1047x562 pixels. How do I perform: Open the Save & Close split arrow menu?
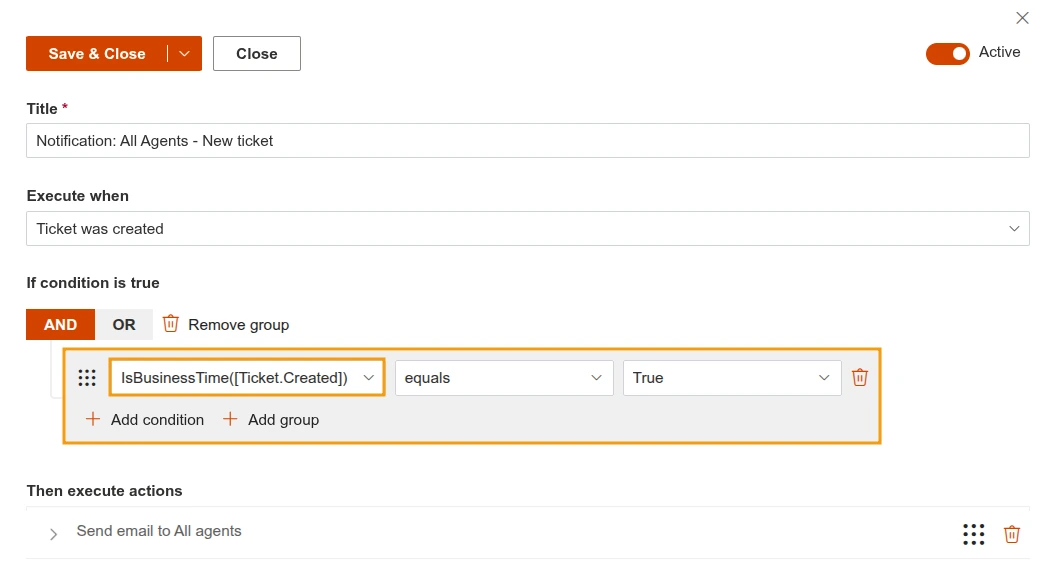pos(184,54)
